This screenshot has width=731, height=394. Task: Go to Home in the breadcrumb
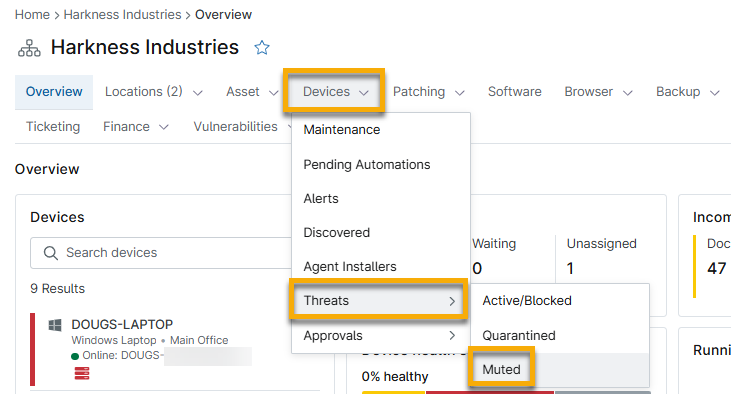pyautogui.click(x=32, y=15)
